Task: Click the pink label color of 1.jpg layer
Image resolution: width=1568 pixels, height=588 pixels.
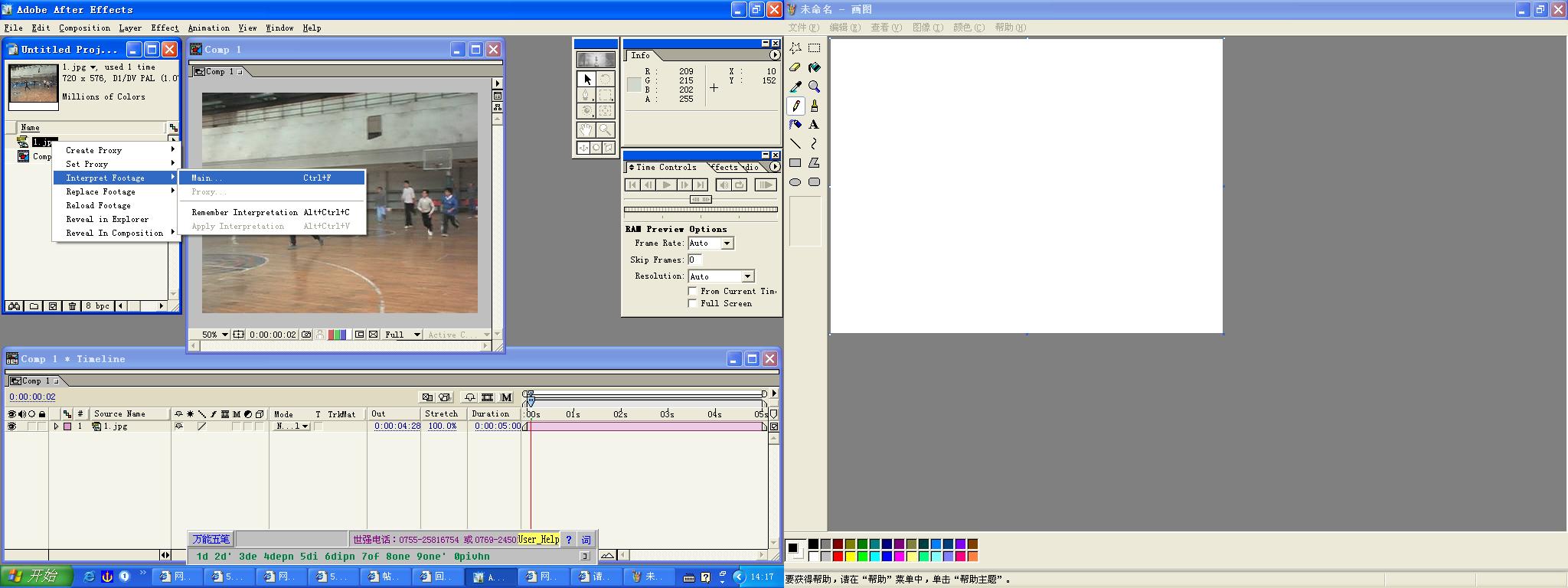Action: 67,426
